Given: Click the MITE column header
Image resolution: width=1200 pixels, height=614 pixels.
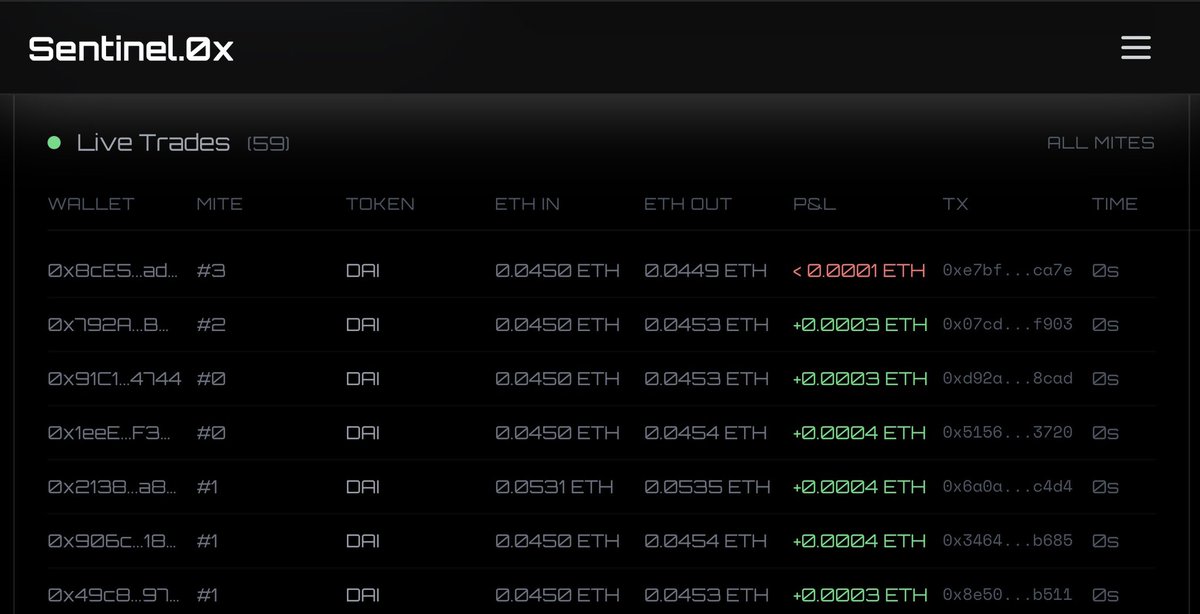Looking at the screenshot, I should [220, 204].
